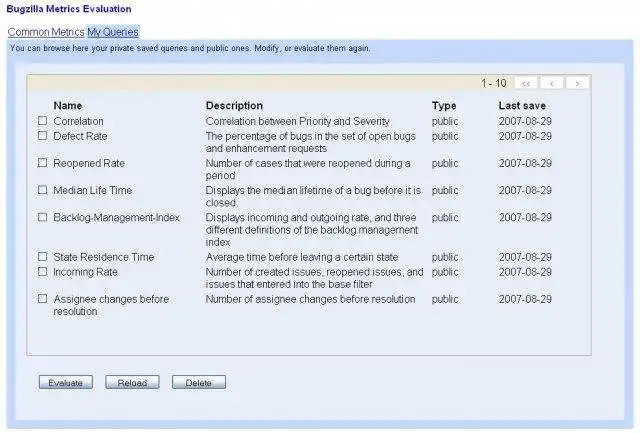The width and height of the screenshot is (640, 434).
Task: Select the Defect Rate checkbox
Action: click(43, 136)
